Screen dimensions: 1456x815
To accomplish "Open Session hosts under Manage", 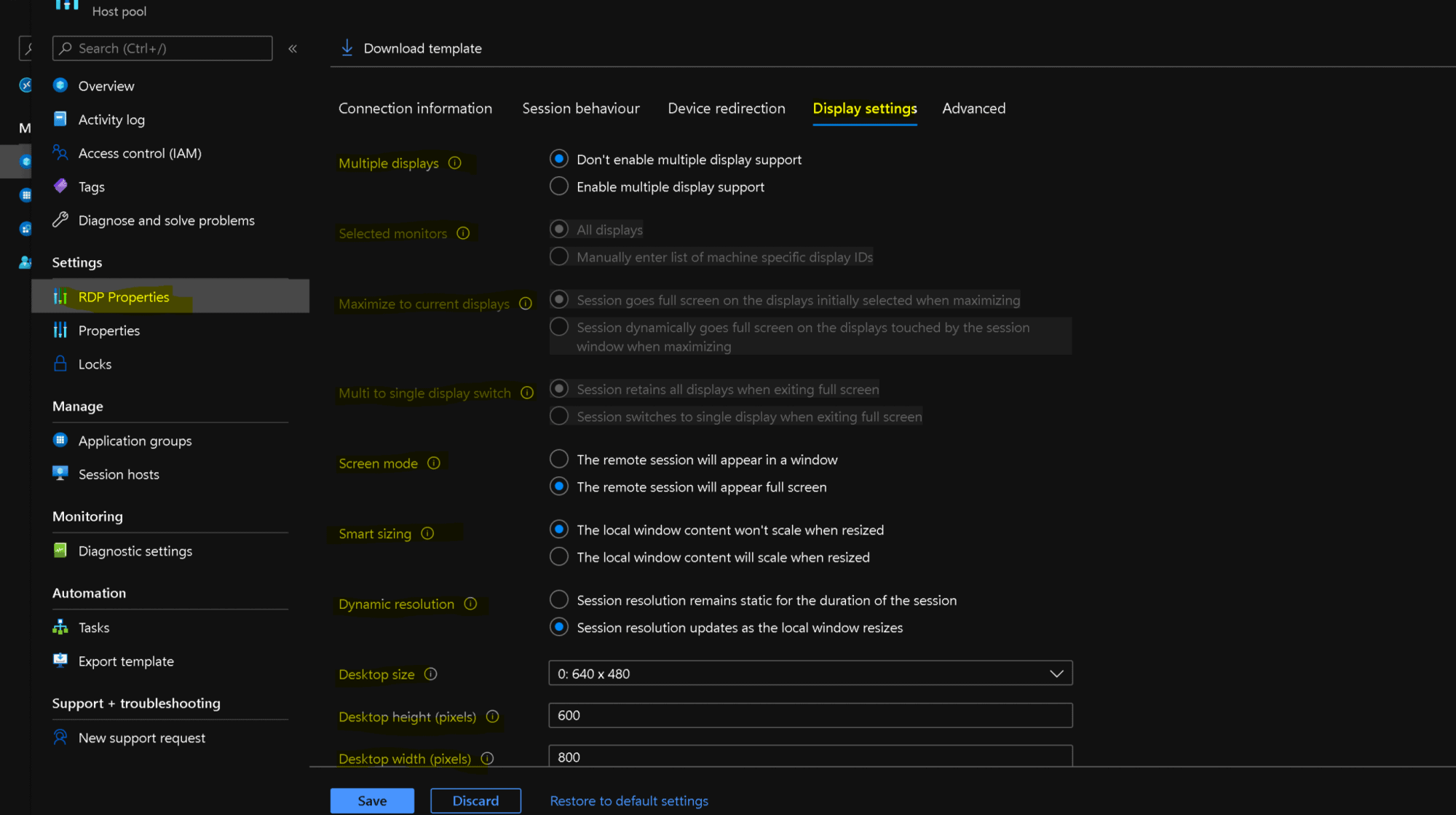I will 119,474.
